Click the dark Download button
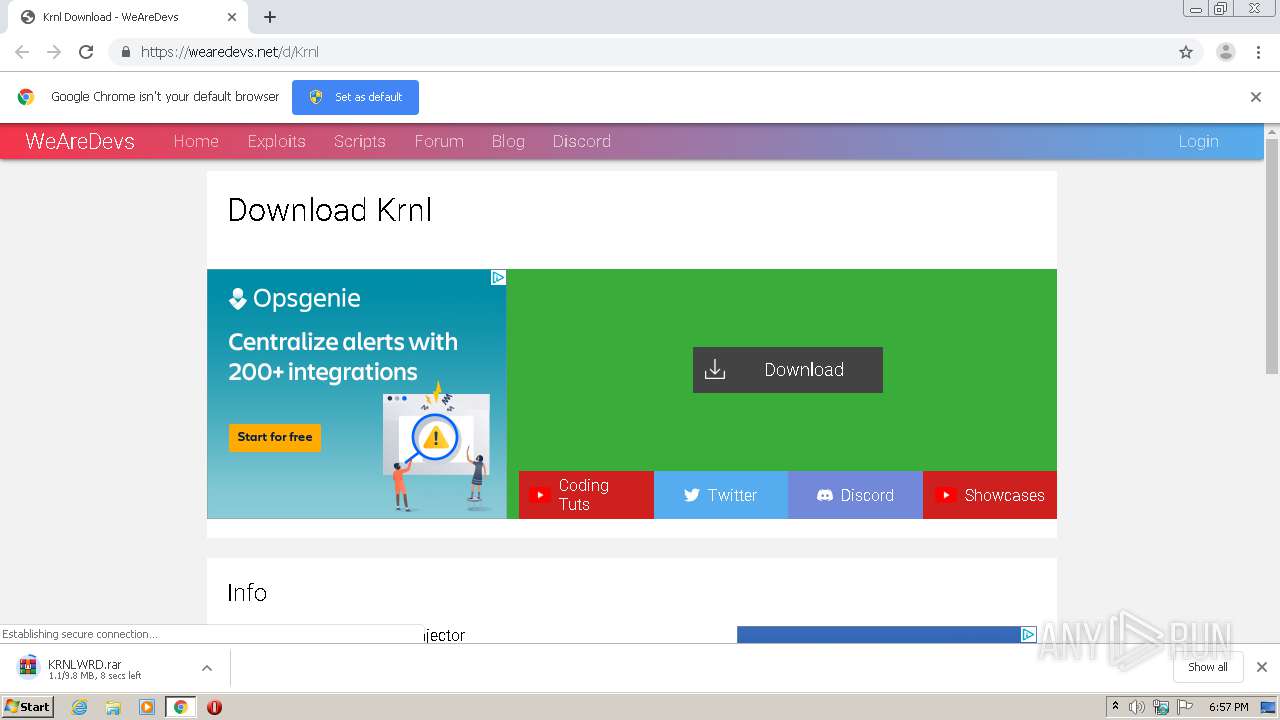The height and width of the screenshot is (720, 1280). coord(788,370)
